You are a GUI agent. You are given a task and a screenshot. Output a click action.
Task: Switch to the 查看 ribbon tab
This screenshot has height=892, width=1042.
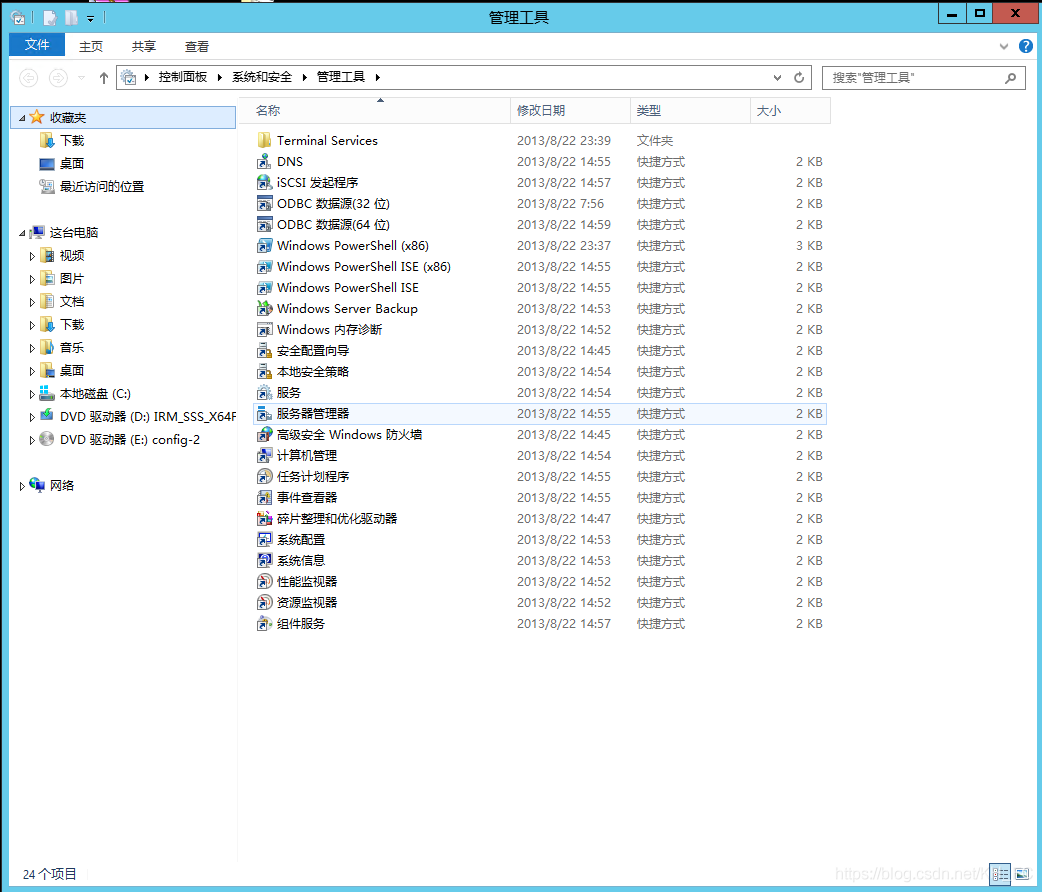point(196,46)
